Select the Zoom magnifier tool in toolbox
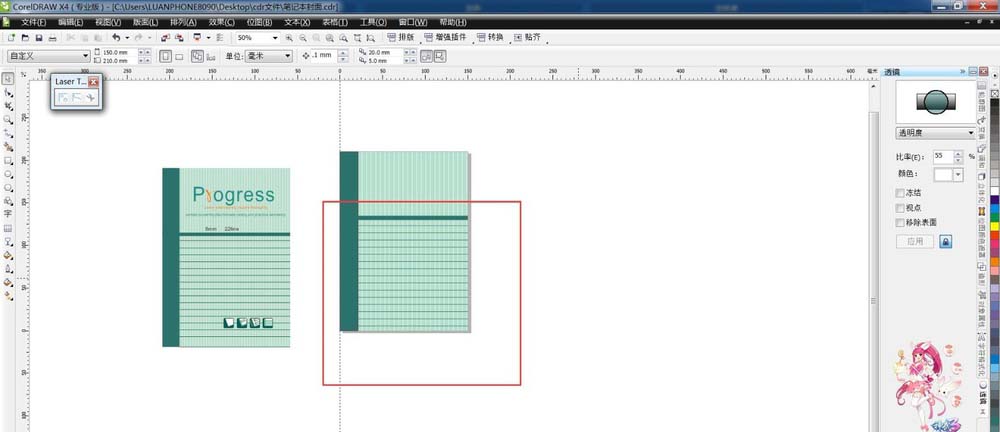 coord(8,119)
